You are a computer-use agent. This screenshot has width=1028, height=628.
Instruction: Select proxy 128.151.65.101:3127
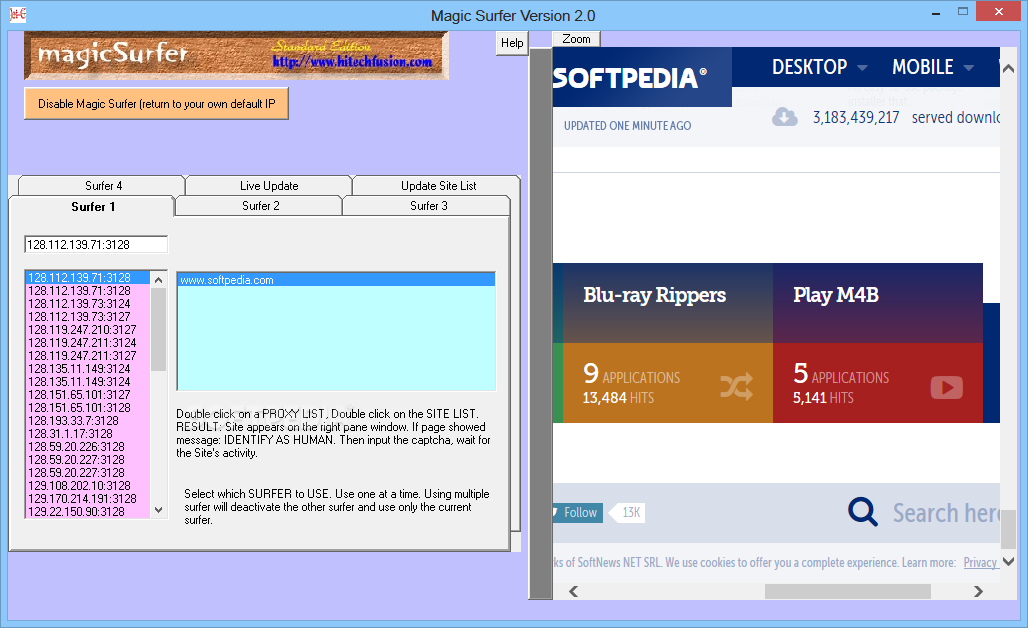[88, 395]
